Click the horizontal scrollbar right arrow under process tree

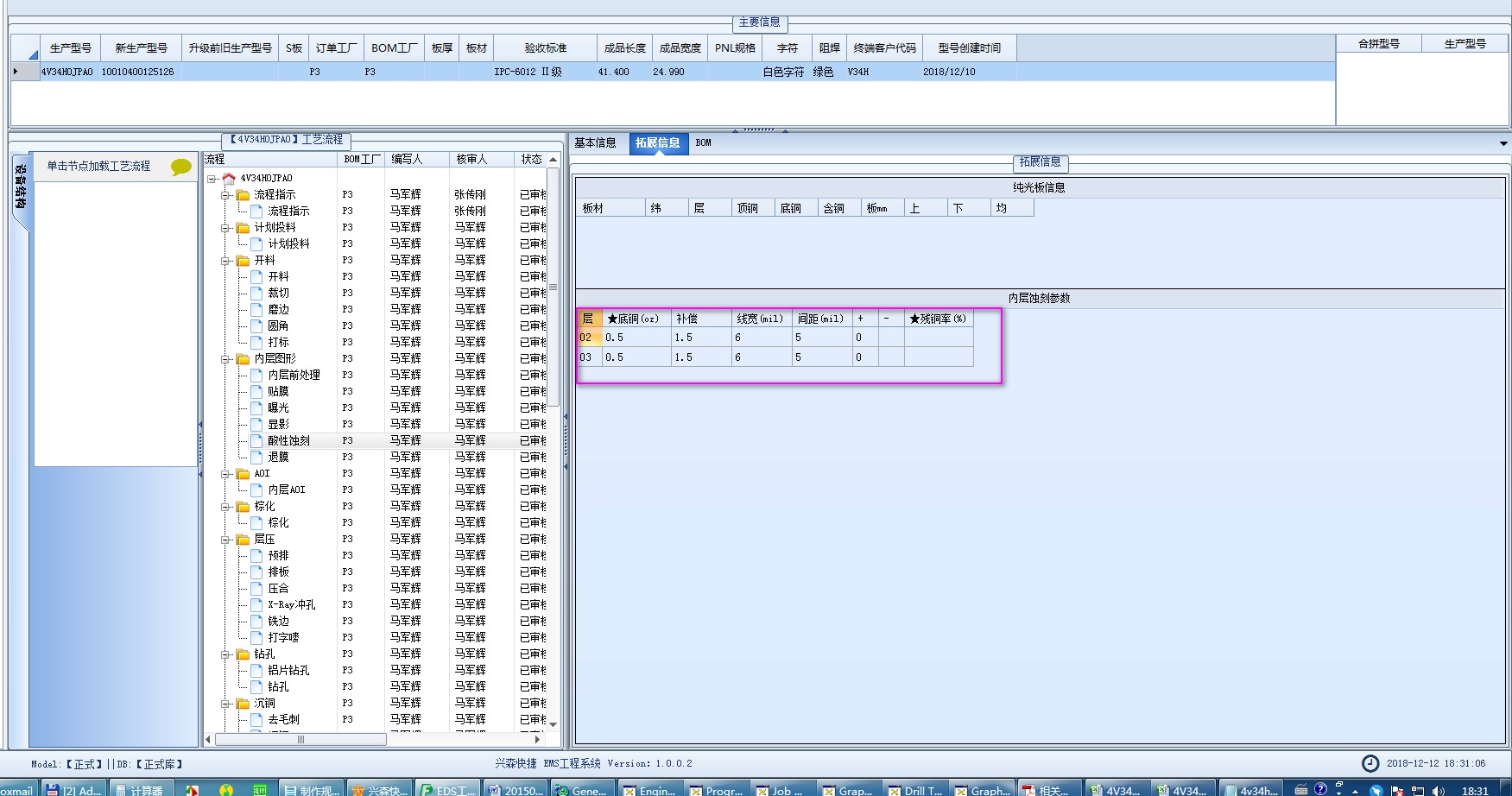[538, 740]
